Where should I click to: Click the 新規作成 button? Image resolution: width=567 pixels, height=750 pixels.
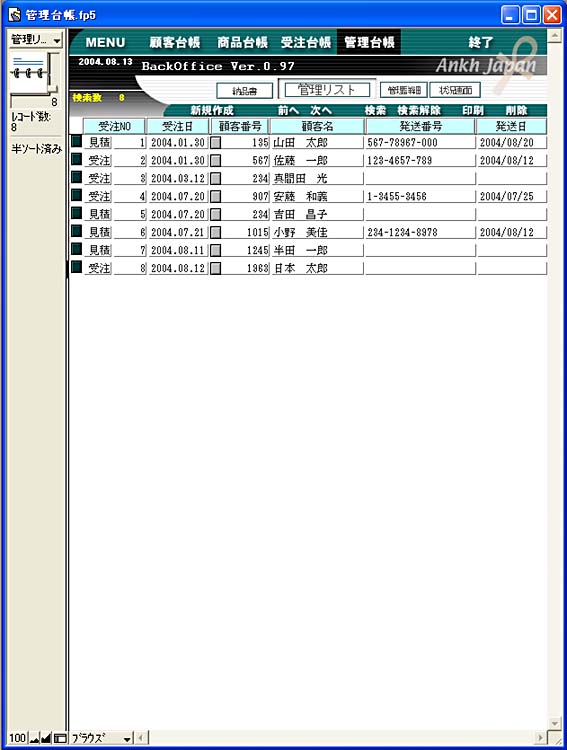(x=212, y=110)
